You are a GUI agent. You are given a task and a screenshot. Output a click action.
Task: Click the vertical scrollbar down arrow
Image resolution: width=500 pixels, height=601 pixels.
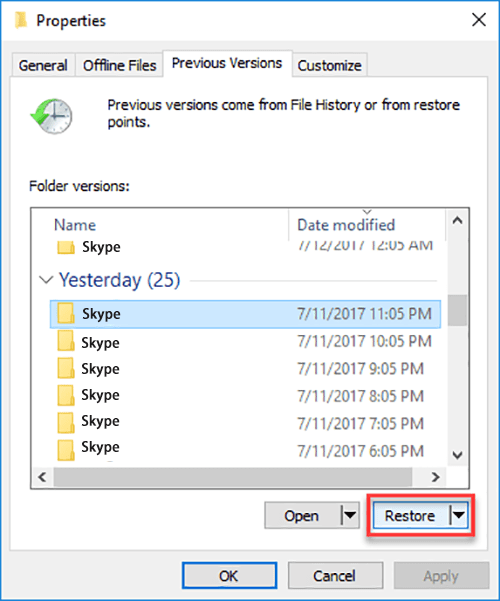coord(457,455)
